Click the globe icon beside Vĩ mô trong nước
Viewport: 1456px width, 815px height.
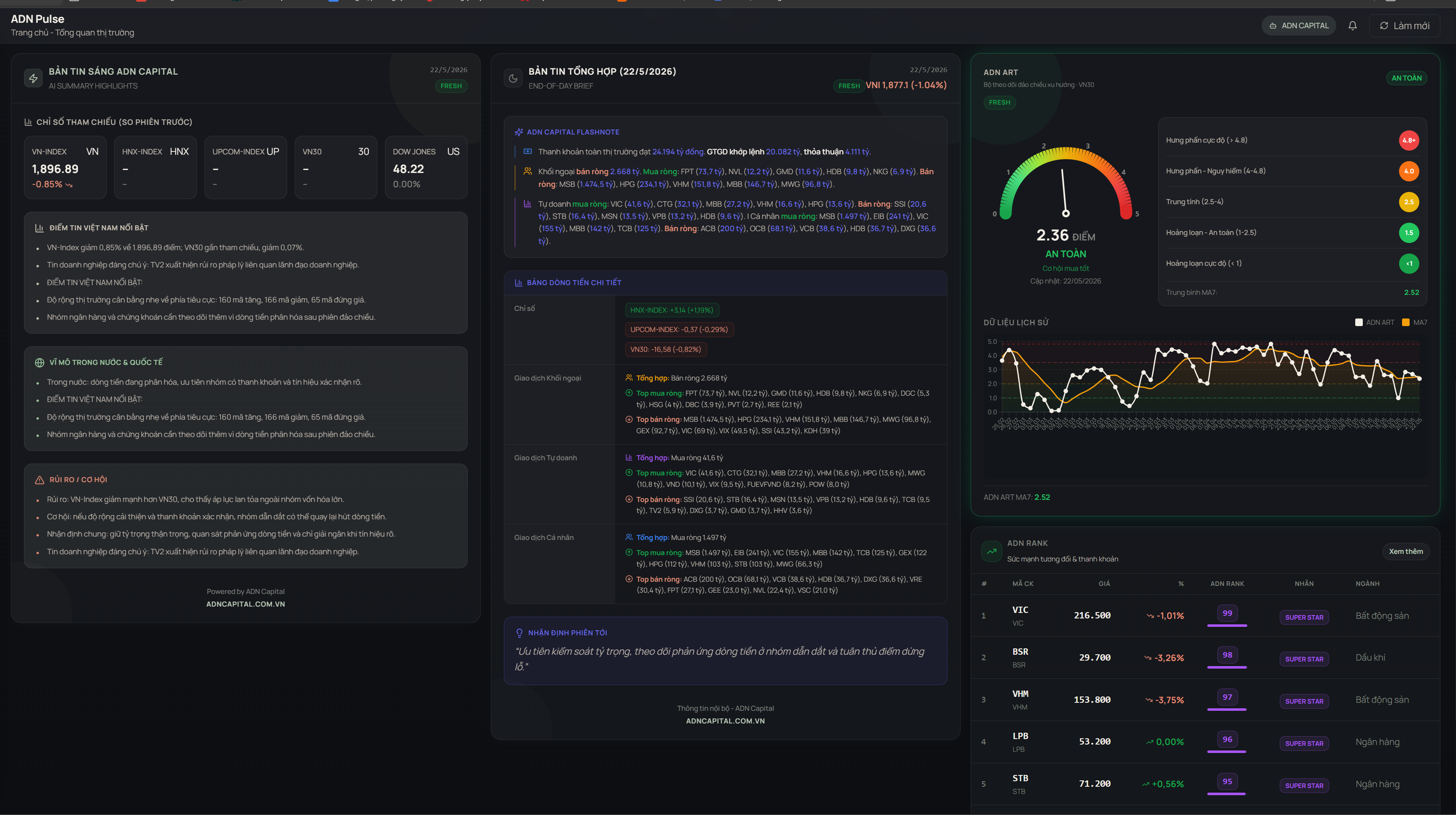click(x=40, y=362)
